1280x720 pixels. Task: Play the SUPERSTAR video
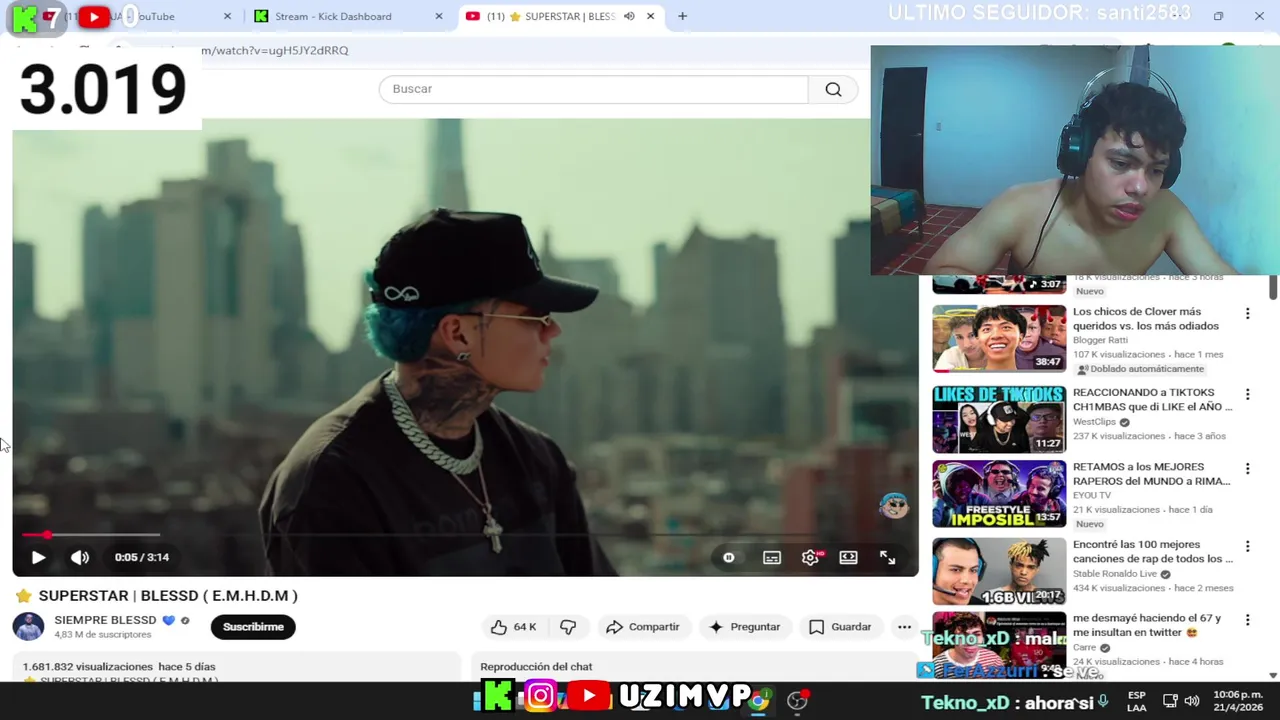point(38,557)
